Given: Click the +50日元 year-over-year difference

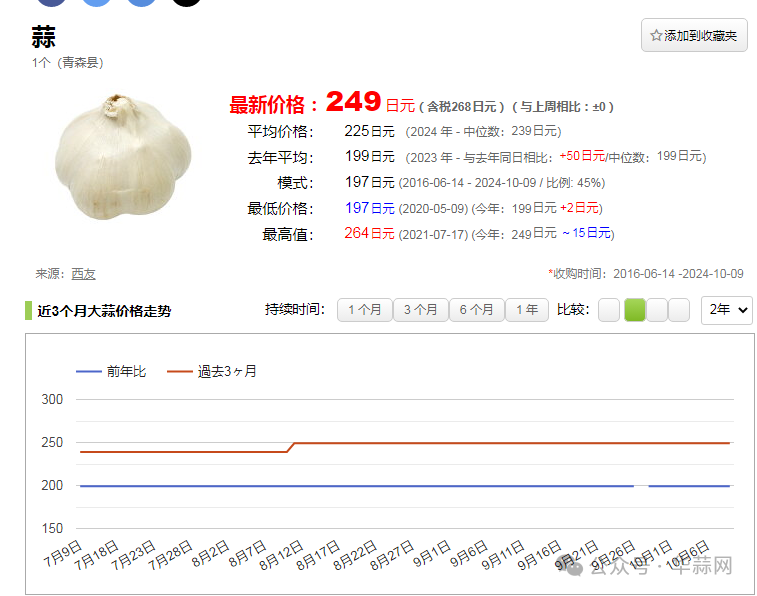Looking at the screenshot, I should (x=582, y=156).
